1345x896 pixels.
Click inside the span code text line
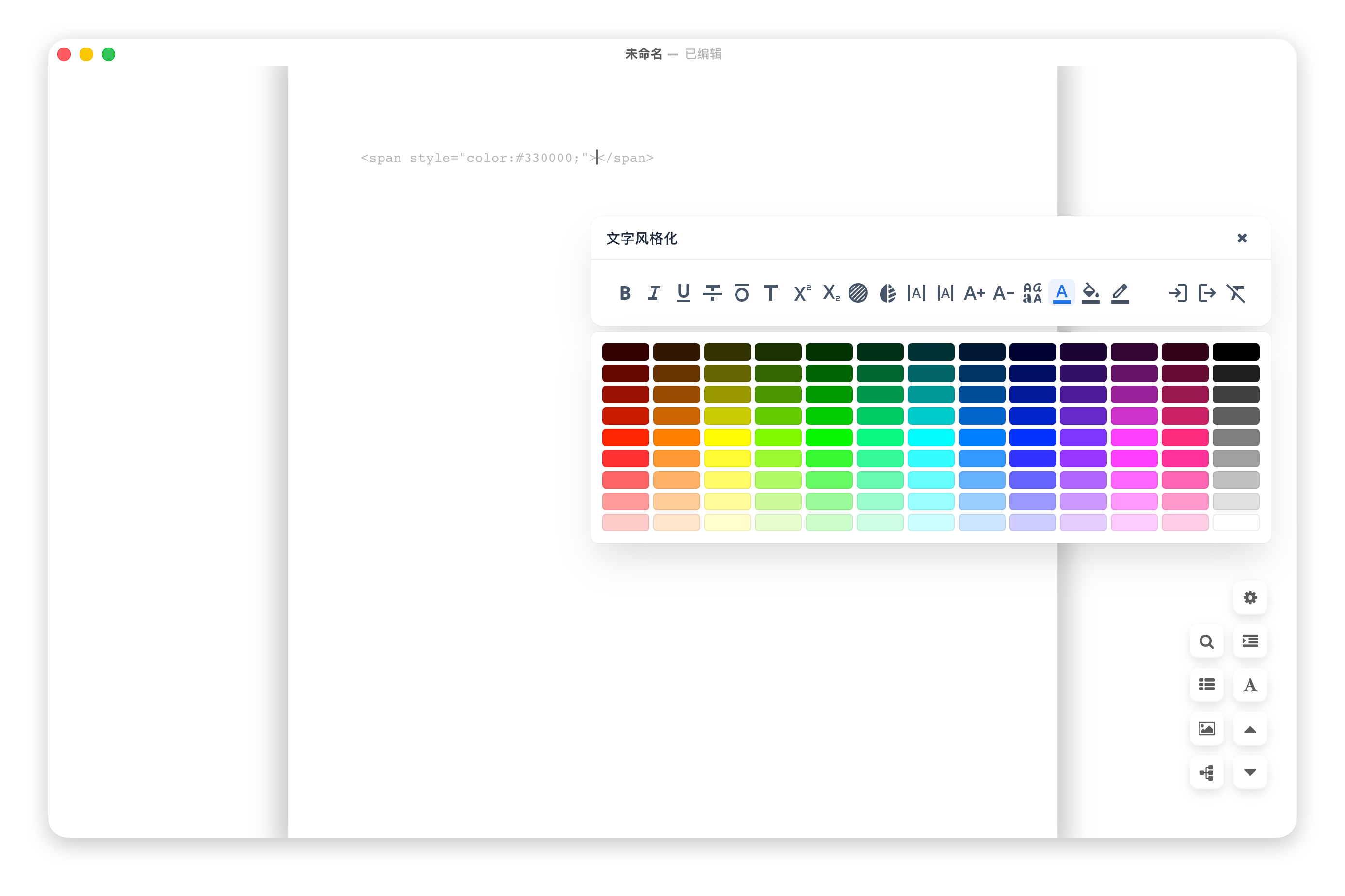click(x=507, y=158)
